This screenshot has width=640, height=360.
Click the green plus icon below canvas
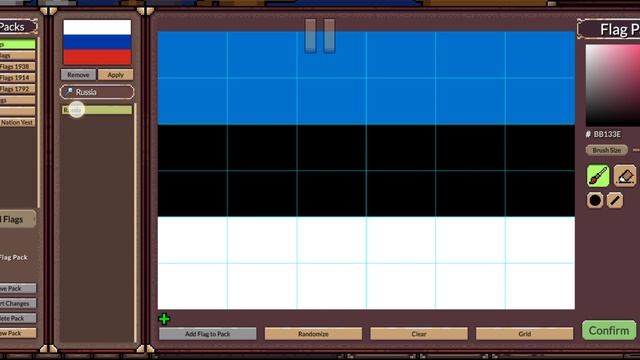tap(164, 319)
